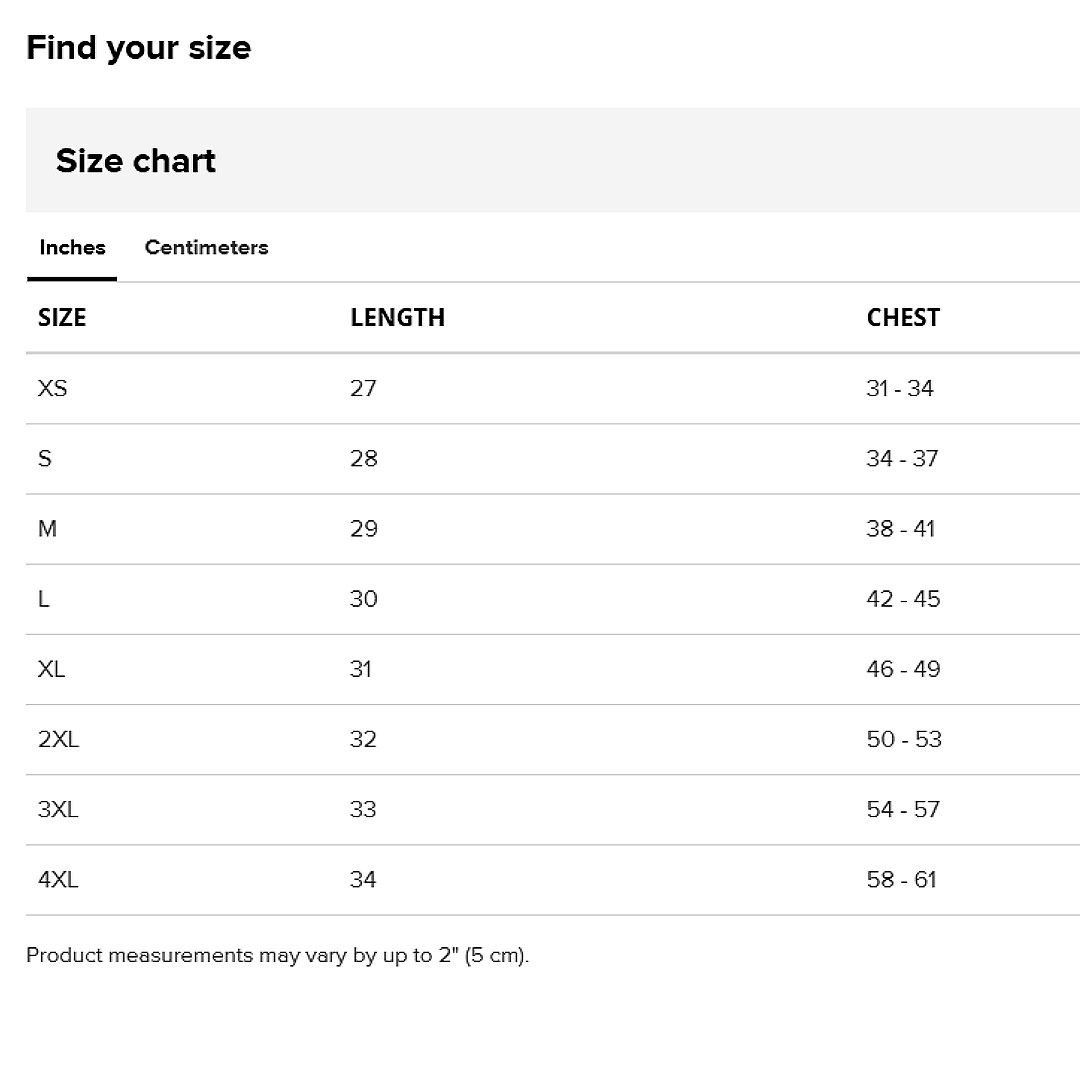Click the LENGTH column header

(397, 318)
